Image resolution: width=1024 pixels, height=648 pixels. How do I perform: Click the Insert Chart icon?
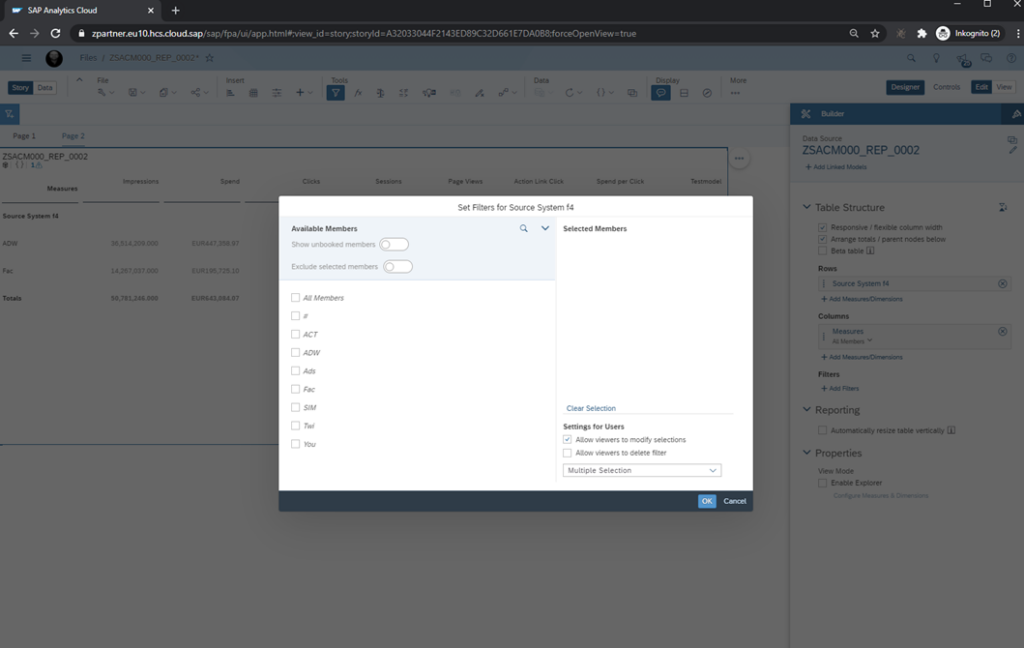(x=231, y=93)
